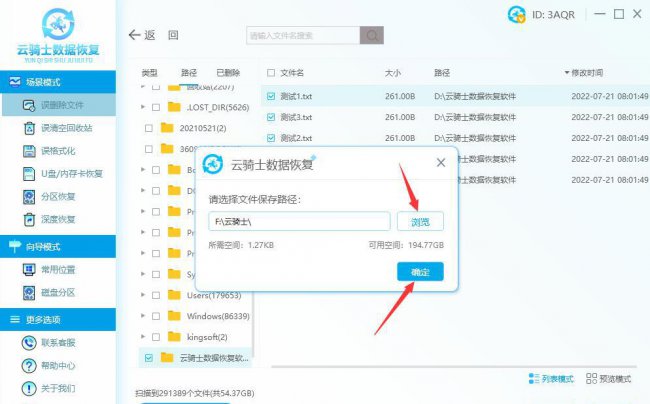The height and width of the screenshot is (404, 650).
Task: Switch to 预览模式 preview grid icon
Action: click(591, 378)
